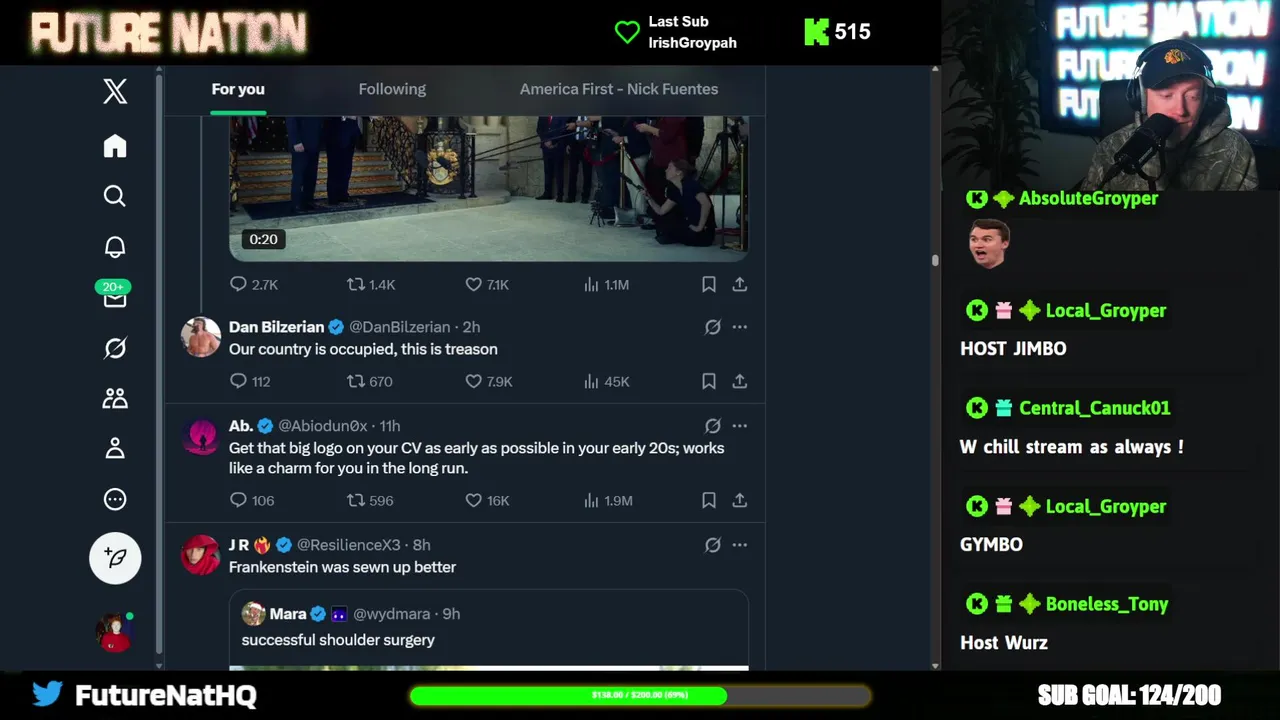The height and width of the screenshot is (720, 1280).
Task: Open Messages with 20+ badge
Action: coord(114,294)
